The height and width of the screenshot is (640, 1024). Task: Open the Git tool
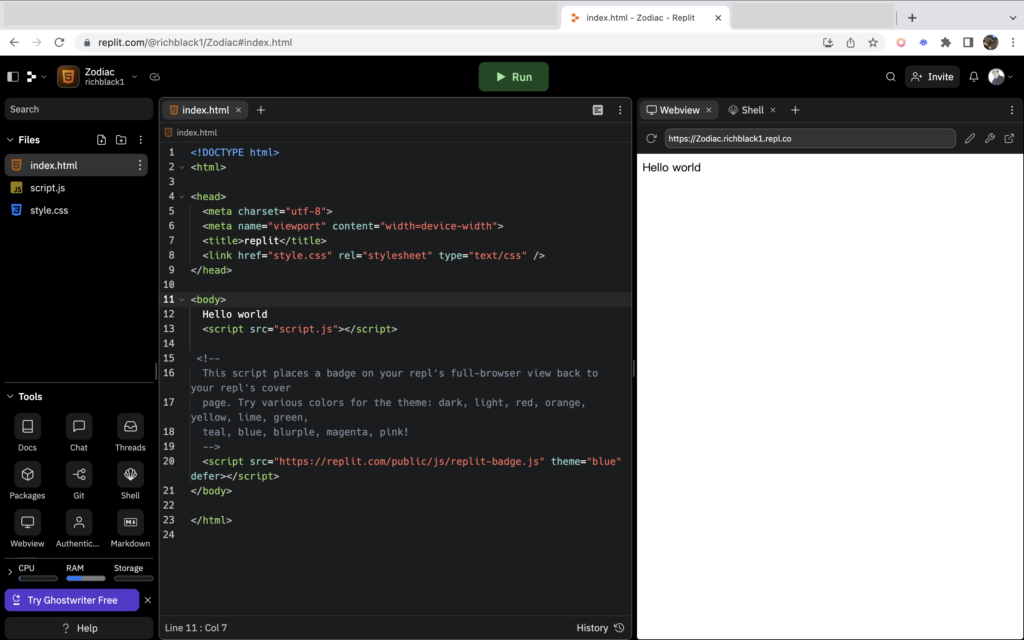pos(79,475)
